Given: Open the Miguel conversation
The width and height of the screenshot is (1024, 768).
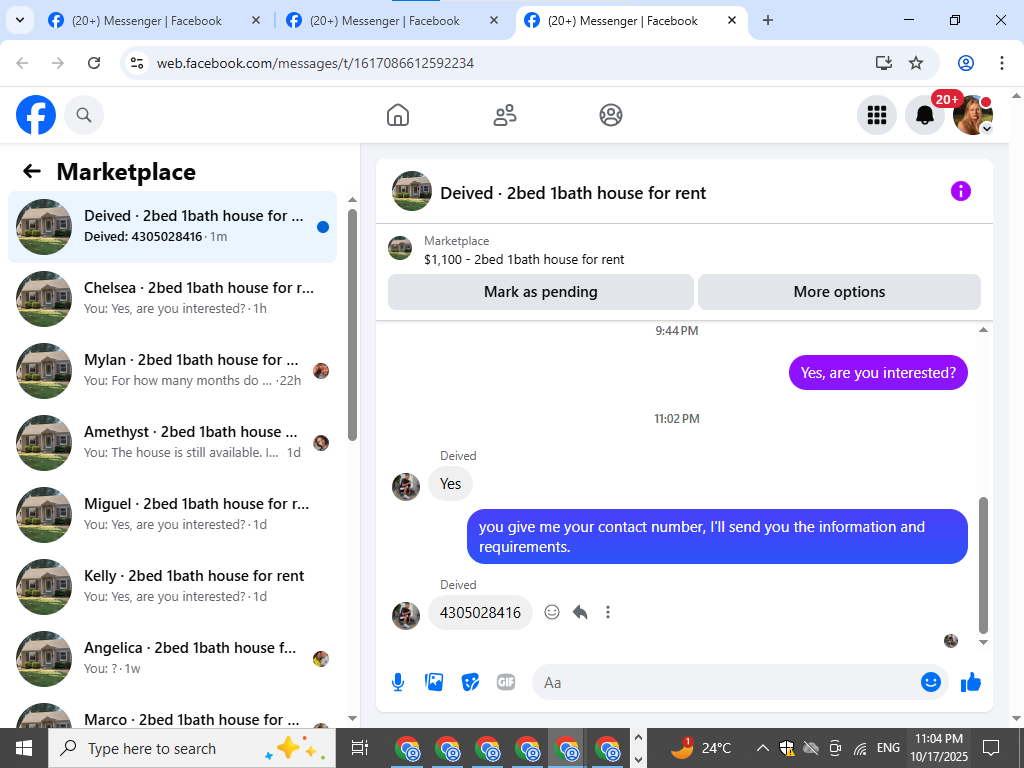Looking at the screenshot, I should (x=172, y=514).
